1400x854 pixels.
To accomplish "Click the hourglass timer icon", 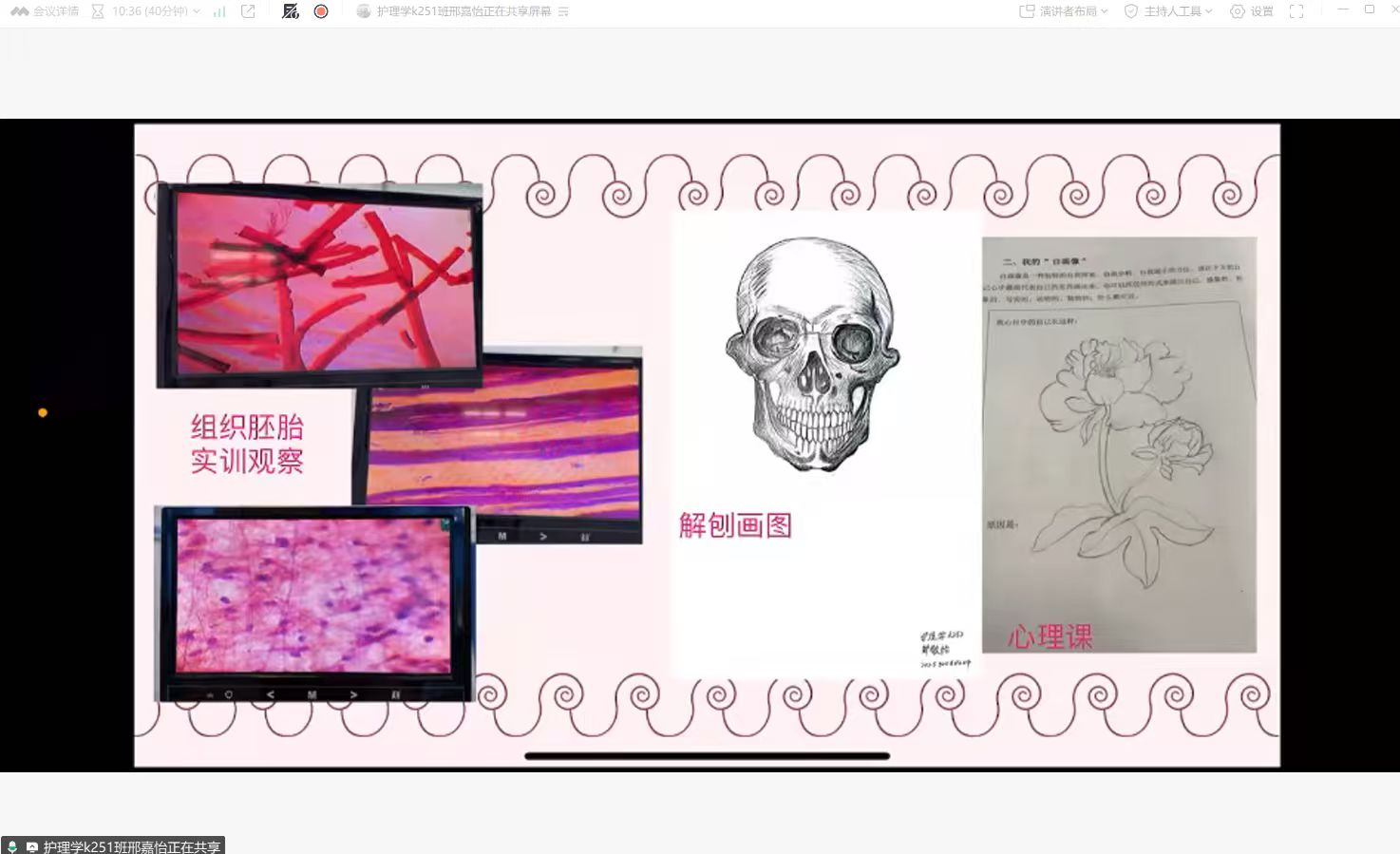I will 98,11.
